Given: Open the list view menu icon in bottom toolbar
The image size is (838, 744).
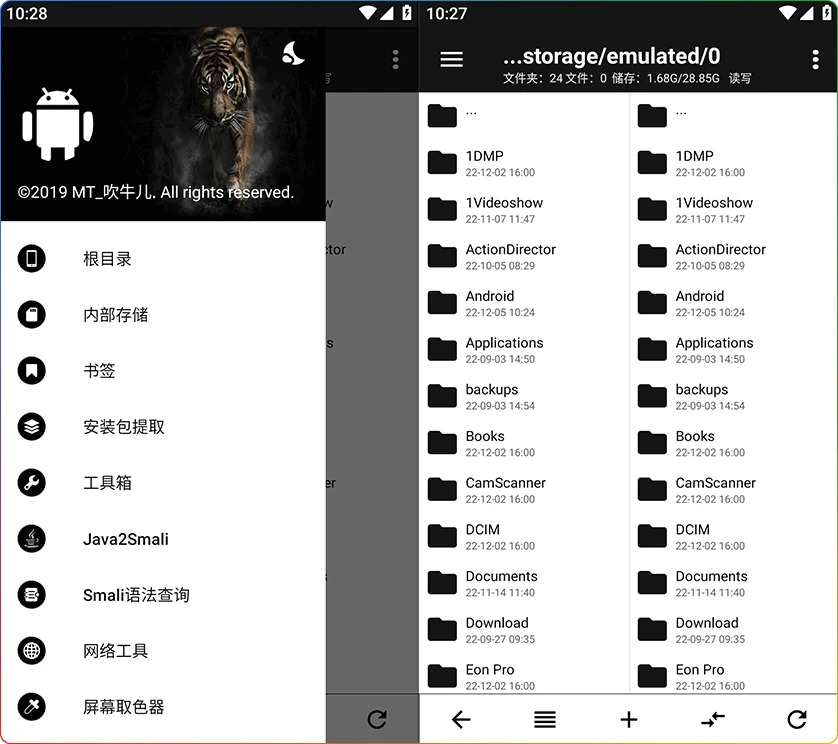Looking at the screenshot, I should pyautogui.click(x=545, y=719).
